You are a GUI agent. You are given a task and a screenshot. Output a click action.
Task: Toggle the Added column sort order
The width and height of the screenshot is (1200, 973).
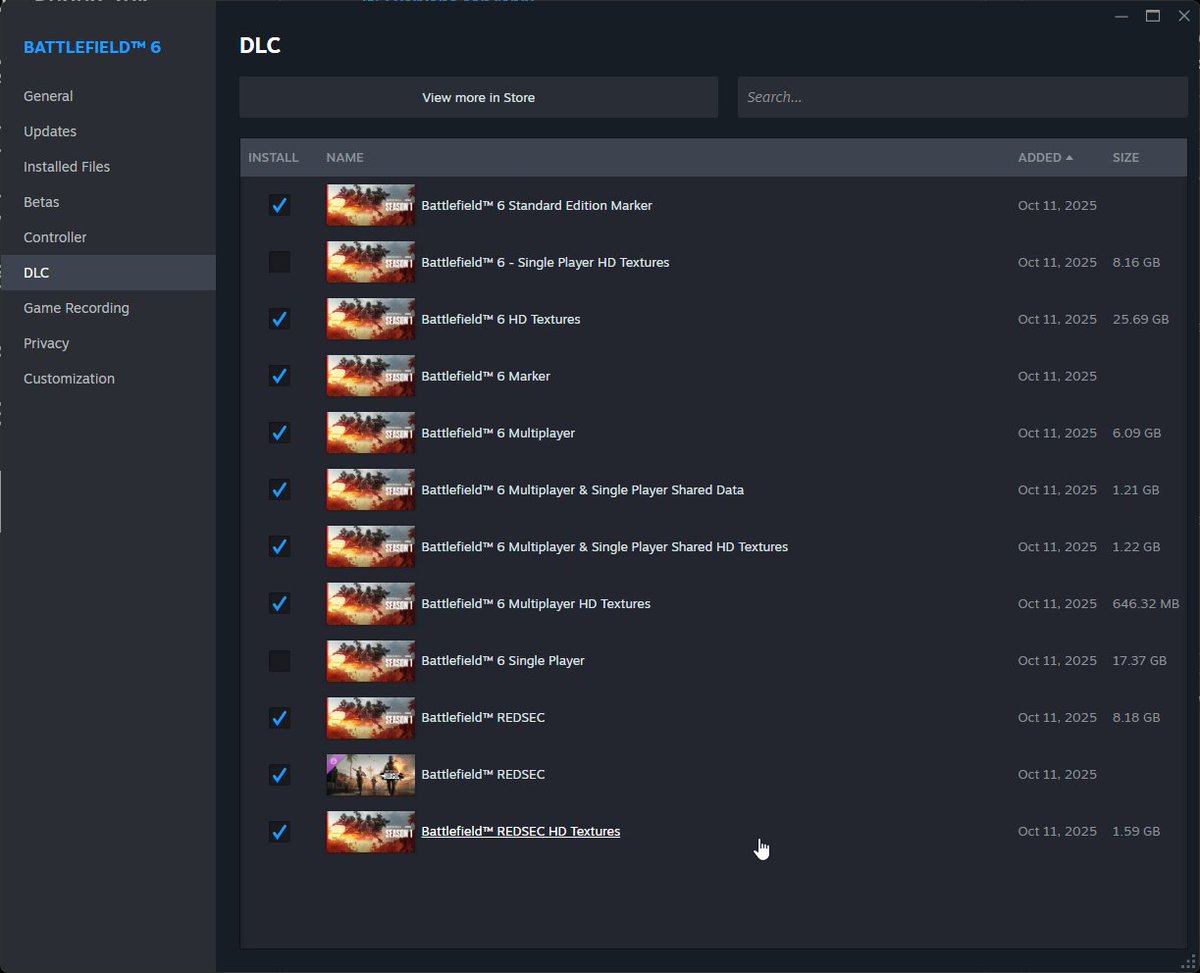coord(1043,157)
